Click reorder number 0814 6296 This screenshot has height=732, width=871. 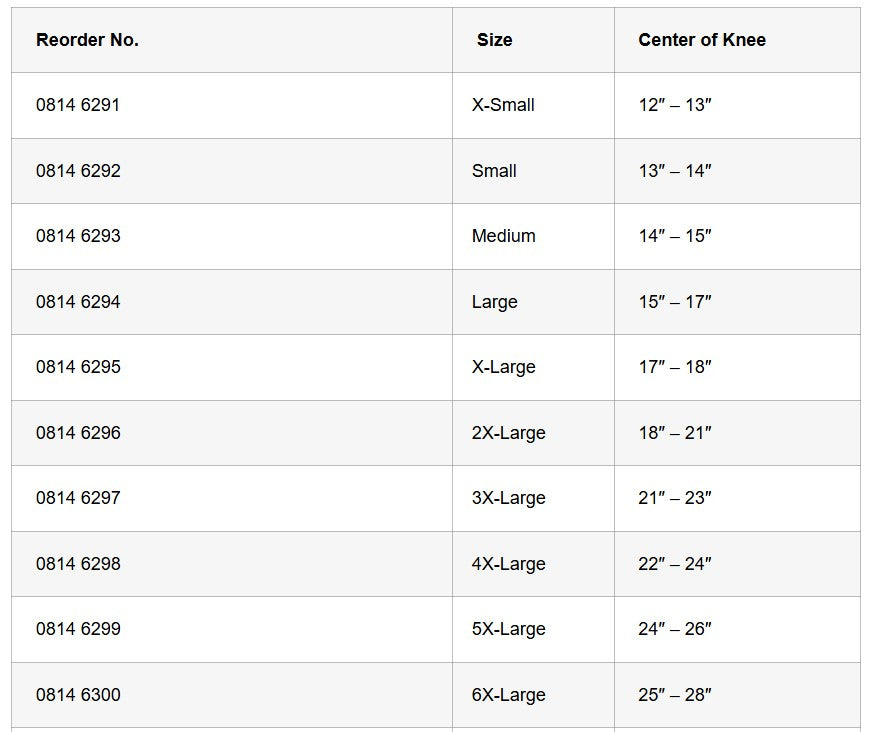pyautogui.click(x=78, y=433)
